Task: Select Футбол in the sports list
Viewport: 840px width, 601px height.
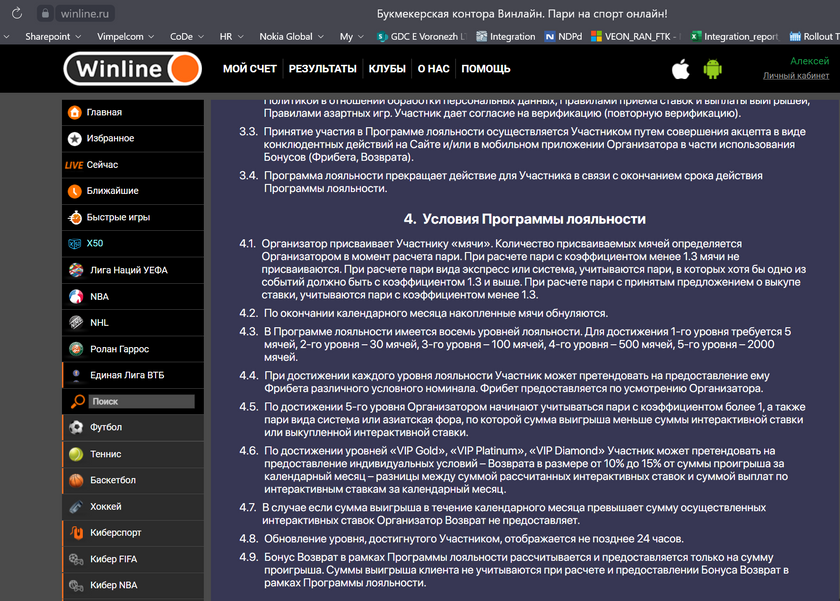Action: [x=133, y=427]
